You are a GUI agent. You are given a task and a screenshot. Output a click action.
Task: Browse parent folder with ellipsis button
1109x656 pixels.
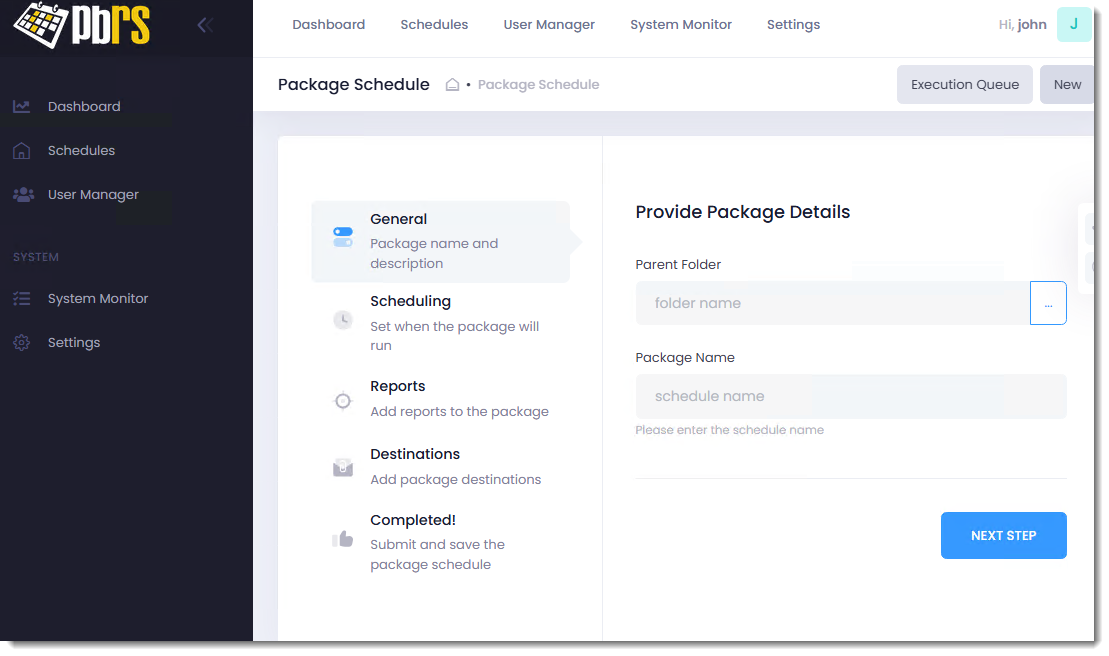(x=1048, y=303)
